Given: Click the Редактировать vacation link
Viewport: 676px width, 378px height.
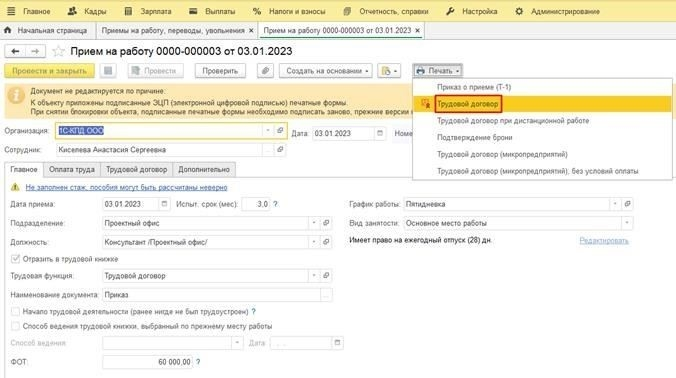Looking at the screenshot, I should (604, 241).
